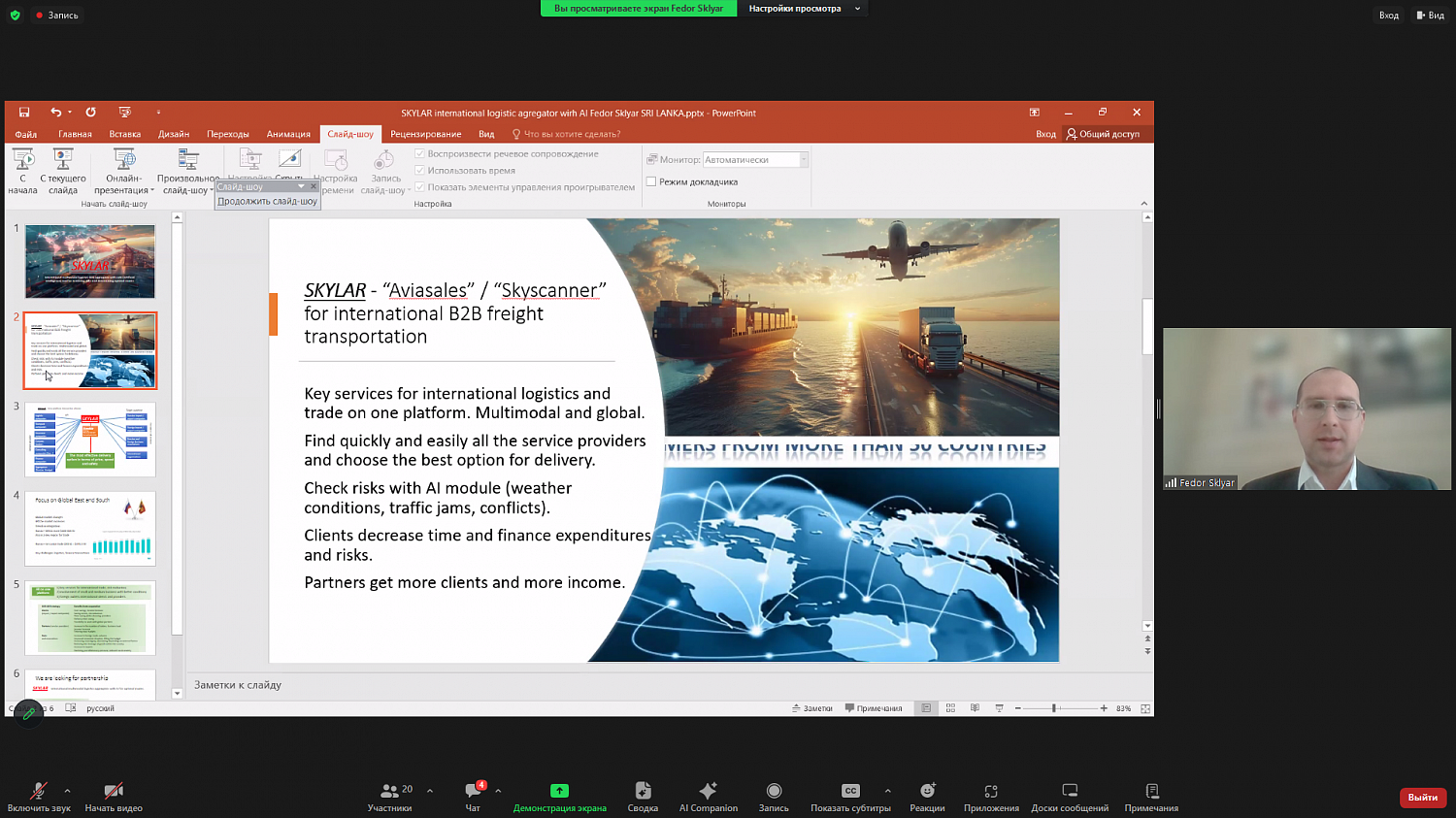This screenshot has width=1456, height=818.
Task: Click red Leave (Выйти) button
Action: coord(1423,797)
